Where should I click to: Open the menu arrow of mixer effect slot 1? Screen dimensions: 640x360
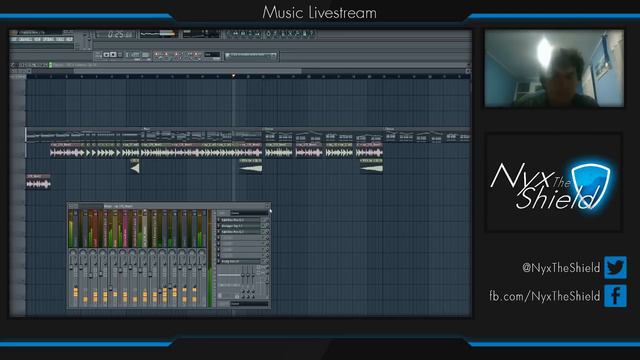click(218, 220)
